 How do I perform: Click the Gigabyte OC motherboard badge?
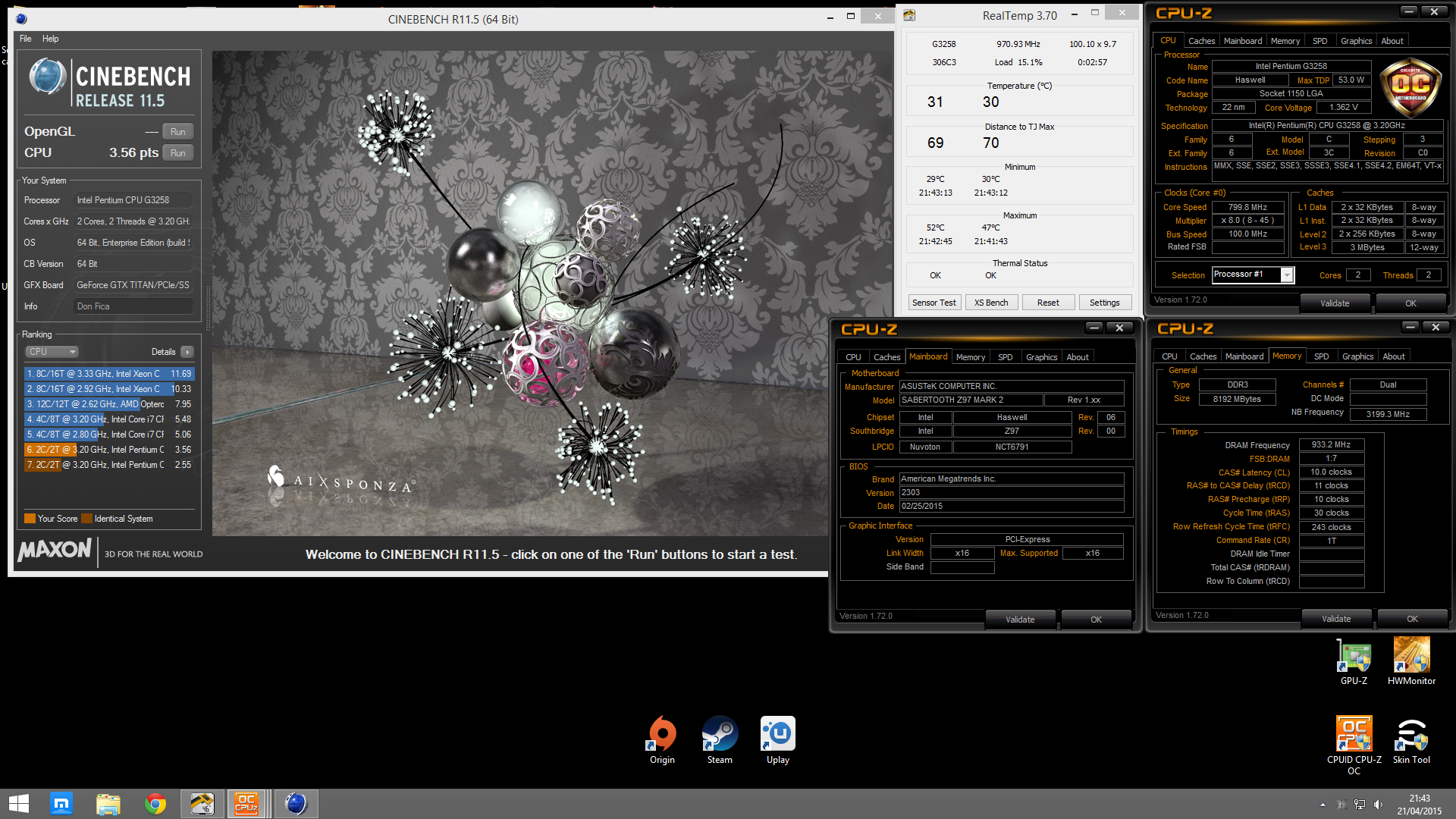pyautogui.click(x=1410, y=87)
